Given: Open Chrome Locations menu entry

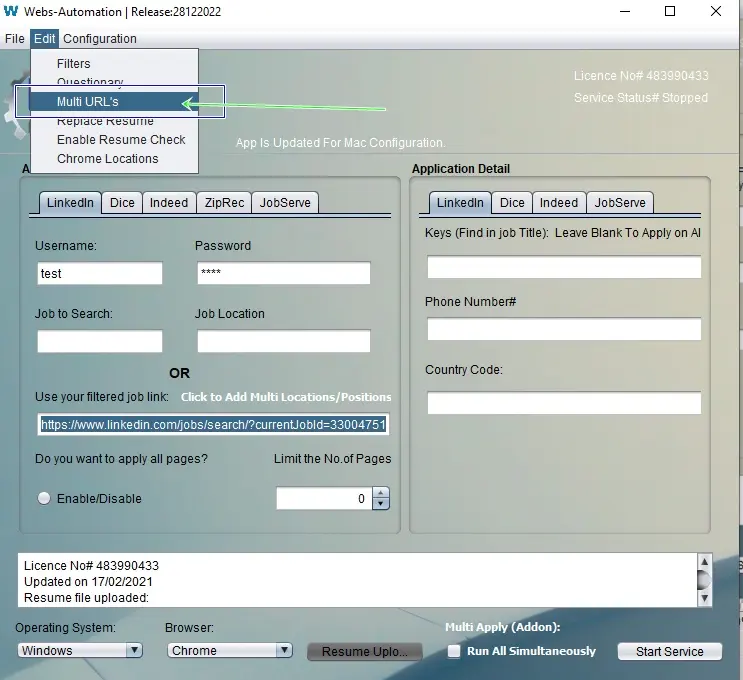Looking at the screenshot, I should pos(114,159).
